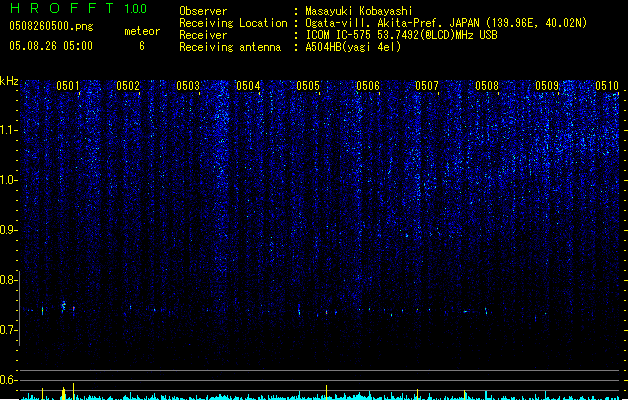The height and width of the screenshot is (400, 629).
Task: Click the date stamp 05.08.26 05:00
Action: (51, 46)
